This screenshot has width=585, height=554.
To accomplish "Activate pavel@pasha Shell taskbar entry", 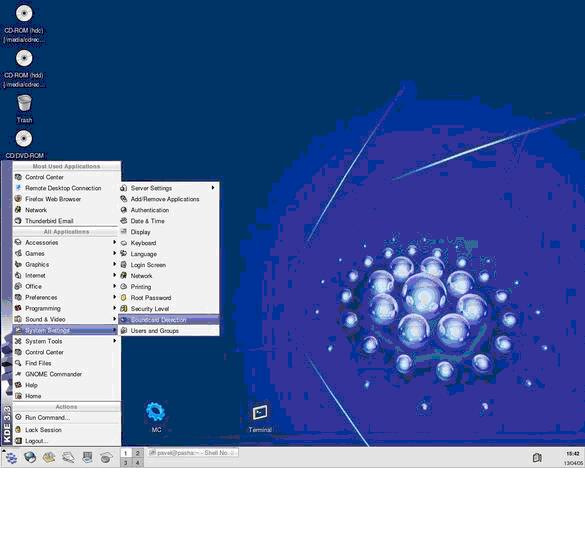I will coord(193,453).
